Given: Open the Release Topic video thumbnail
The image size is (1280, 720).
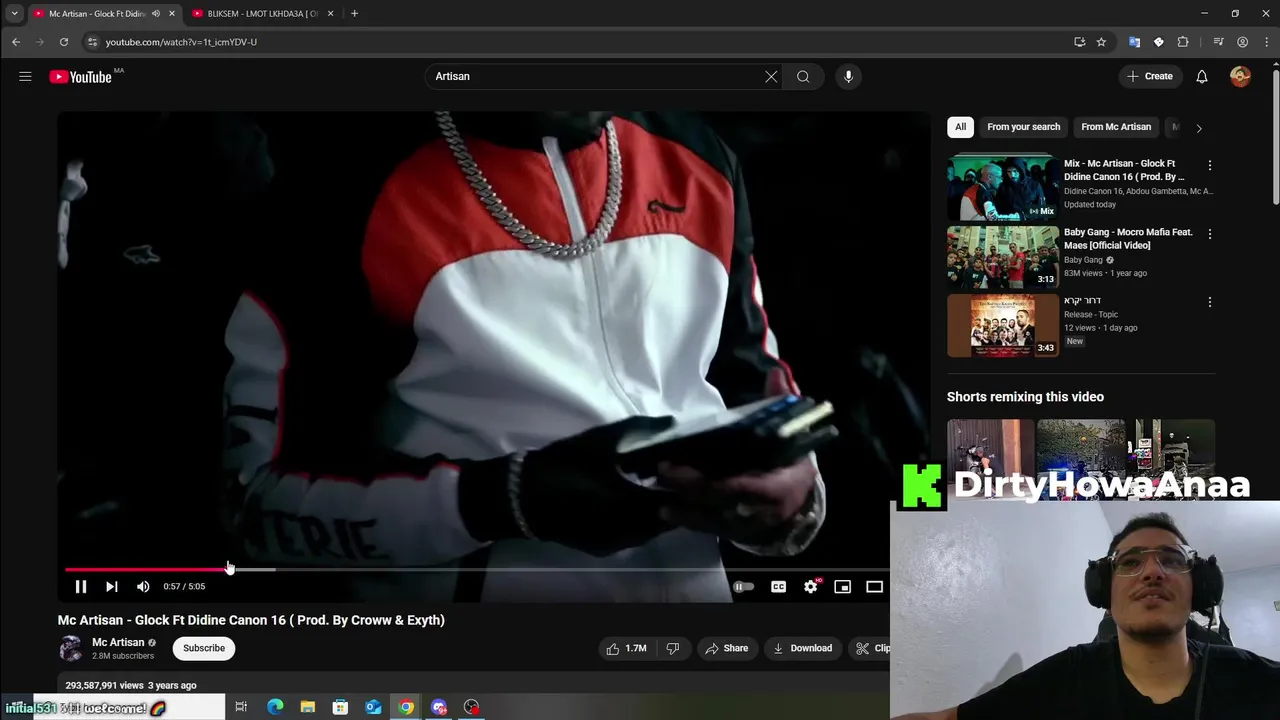Looking at the screenshot, I should coord(1003,325).
